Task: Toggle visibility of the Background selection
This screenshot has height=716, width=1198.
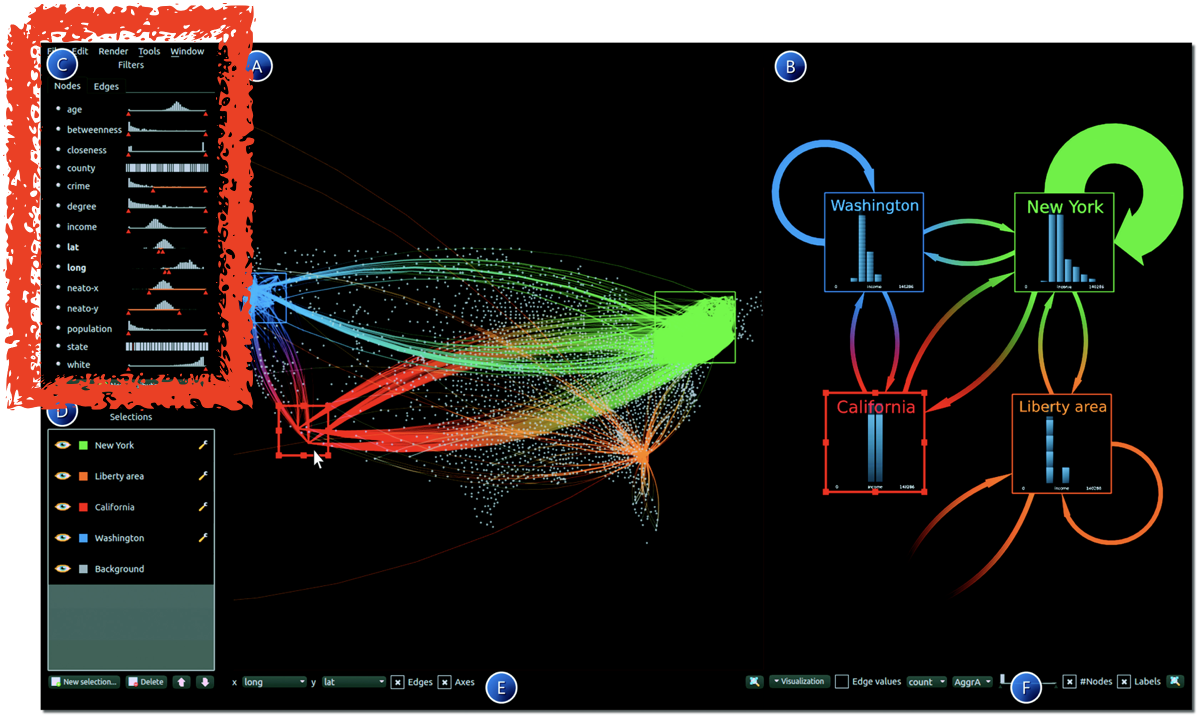Action: (62, 569)
